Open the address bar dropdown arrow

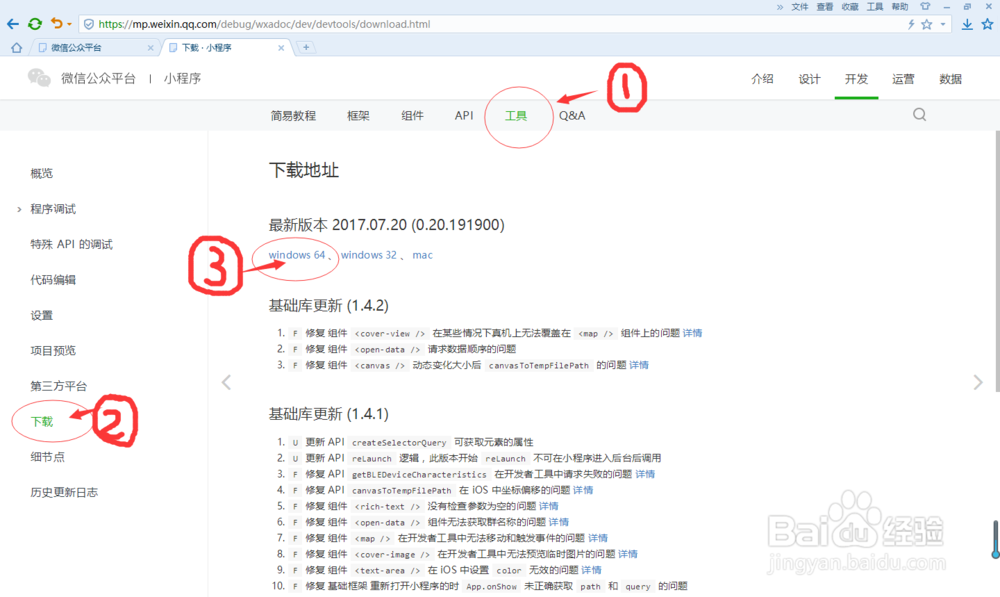[943, 24]
